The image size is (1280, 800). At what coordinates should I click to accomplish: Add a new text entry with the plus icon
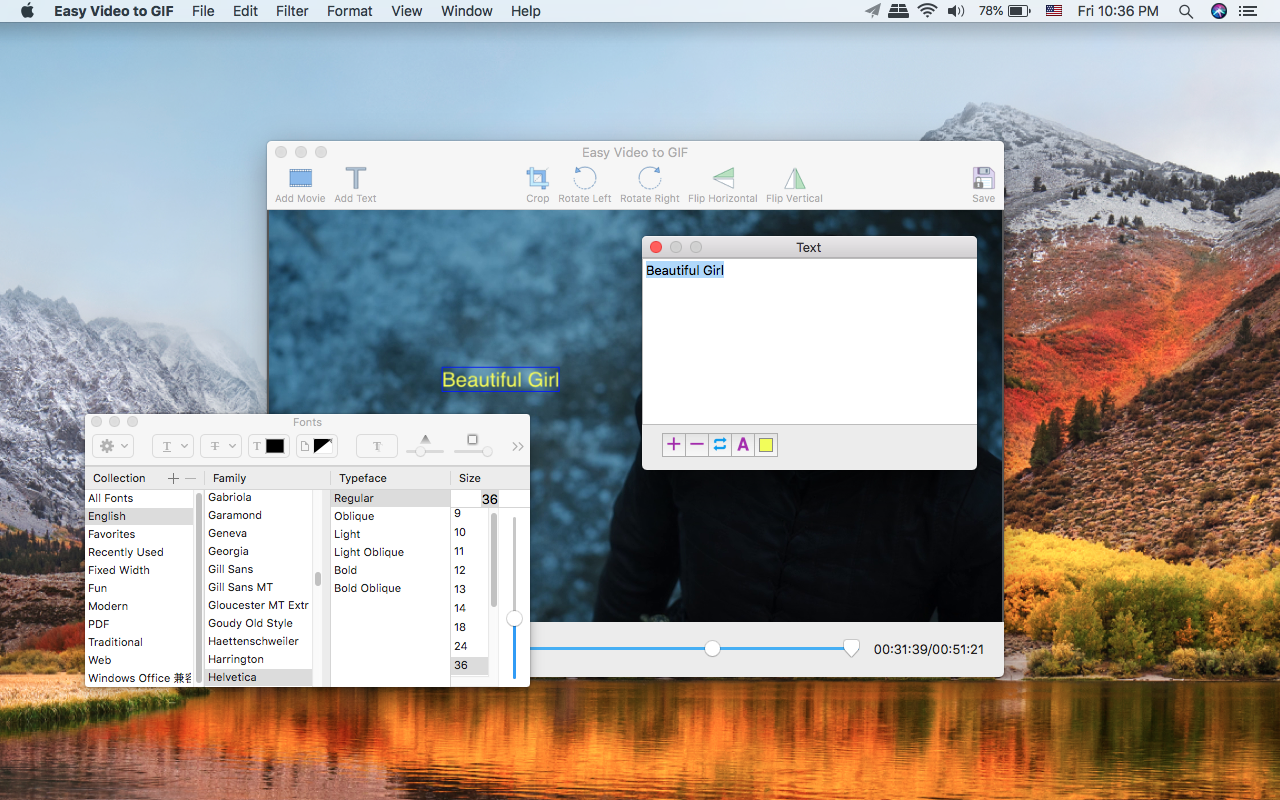coord(673,444)
